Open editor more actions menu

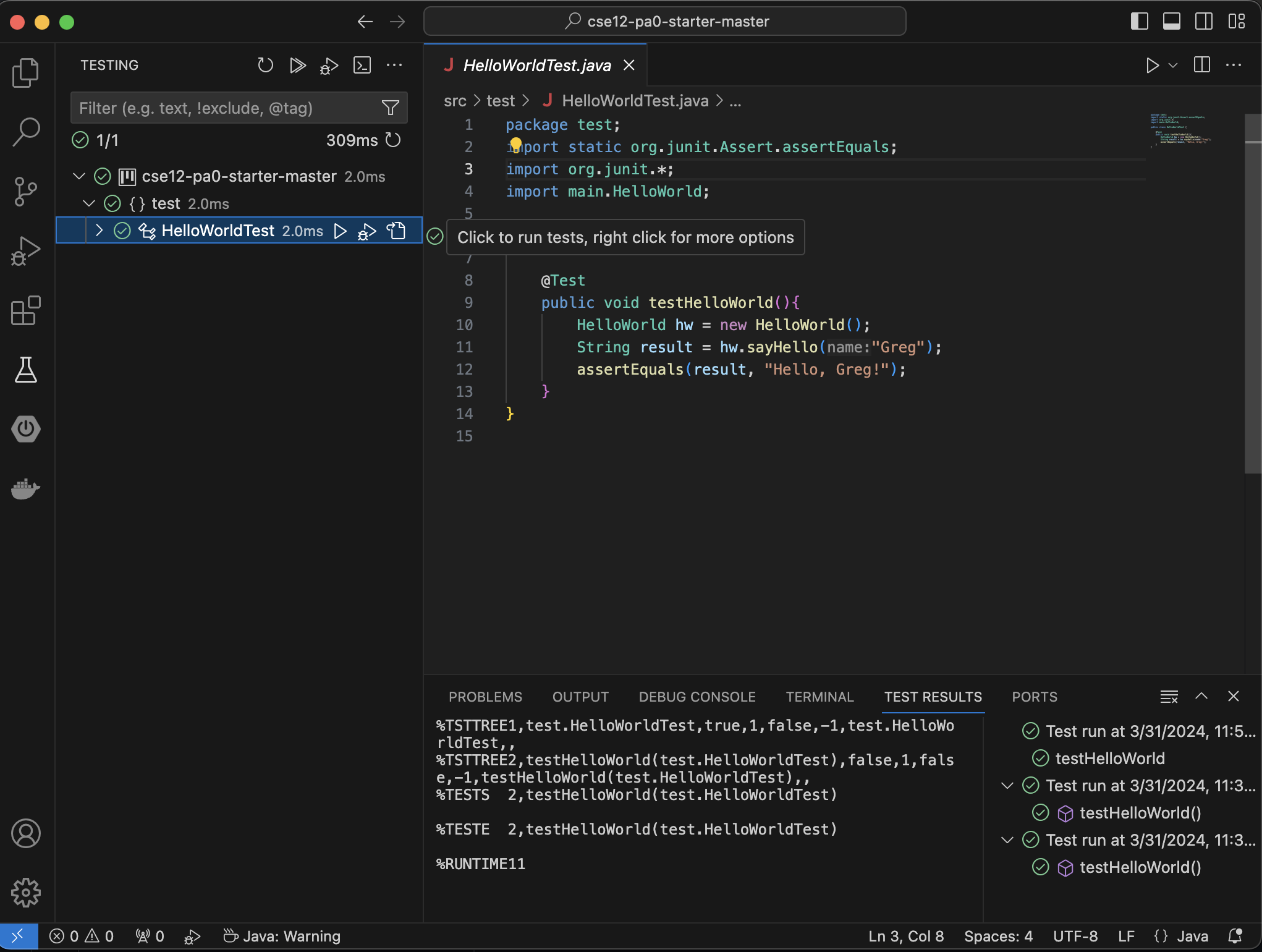[1234, 65]
